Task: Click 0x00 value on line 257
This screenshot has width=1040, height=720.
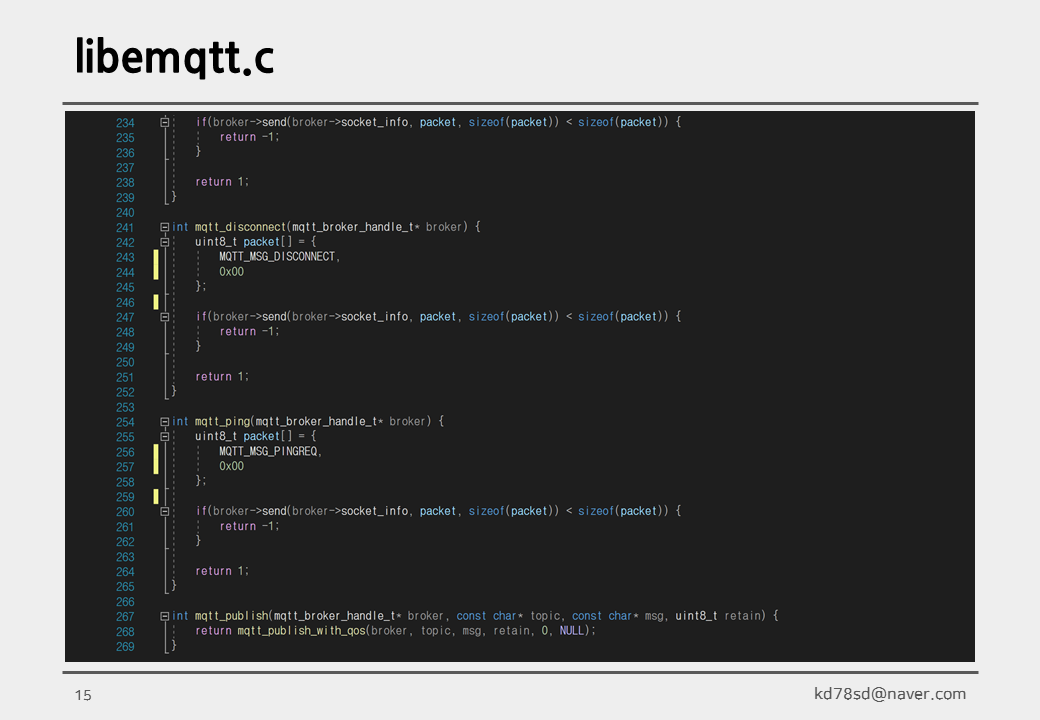Action: pyautogui.click(x=231, y=466)
